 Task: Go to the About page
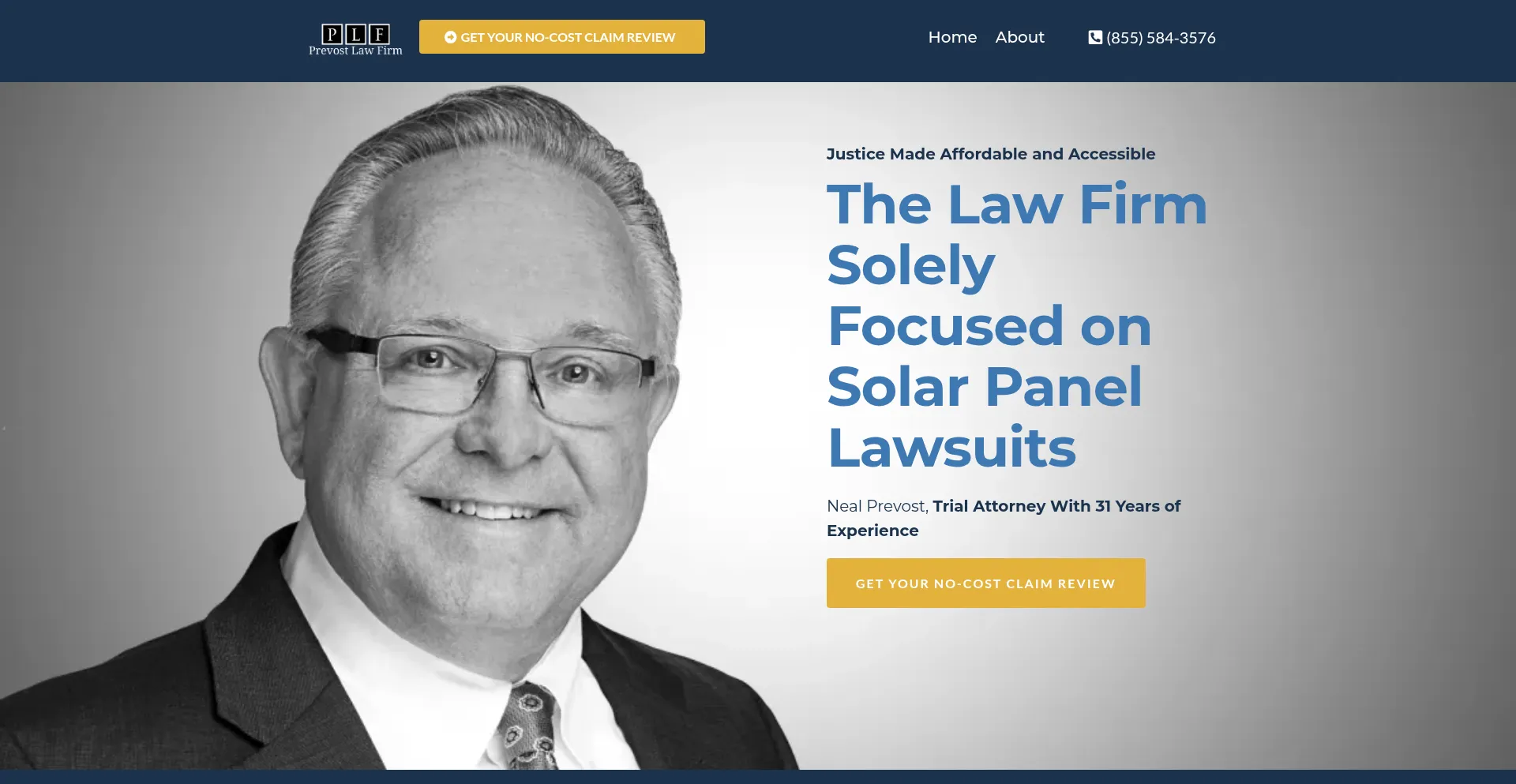(1019, 37)
